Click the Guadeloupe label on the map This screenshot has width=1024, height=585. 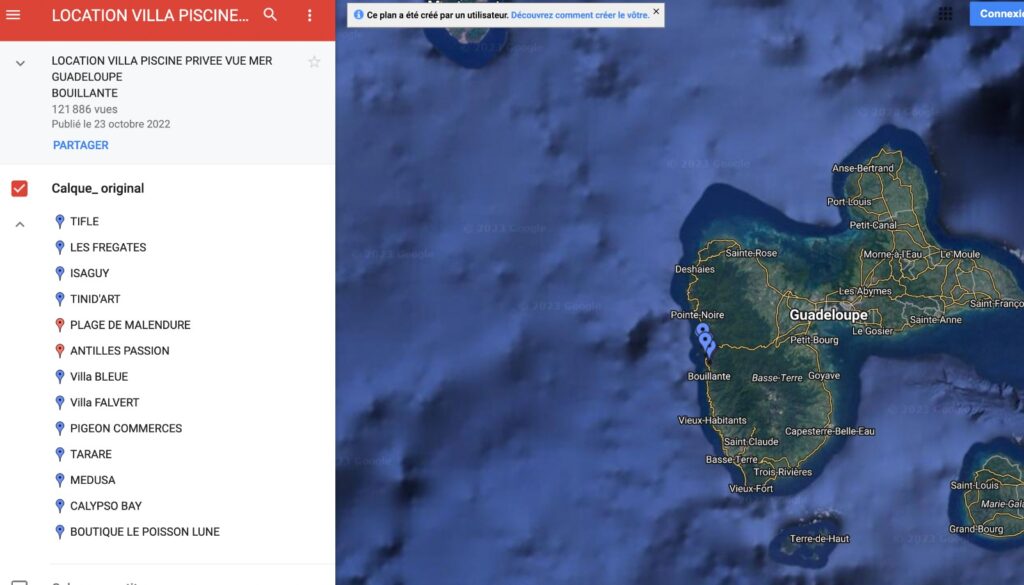tap(829, 315)
